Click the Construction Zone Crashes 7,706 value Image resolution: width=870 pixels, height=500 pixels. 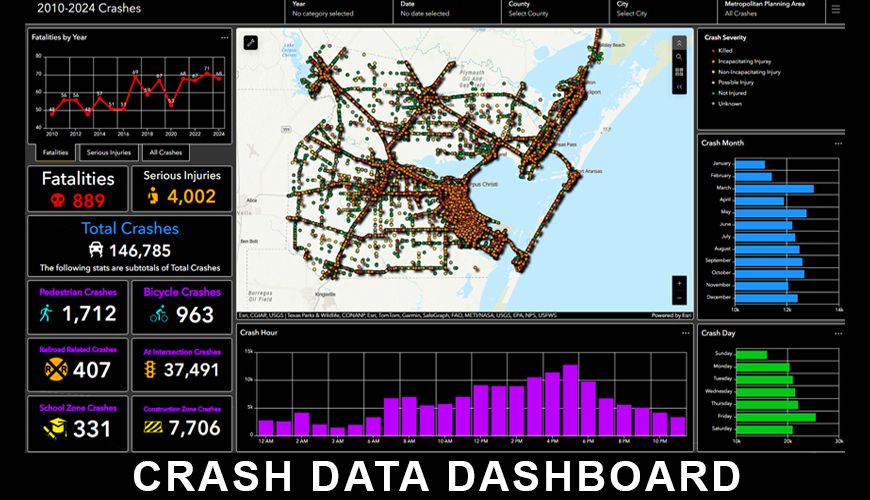click(x=194, y=428)
